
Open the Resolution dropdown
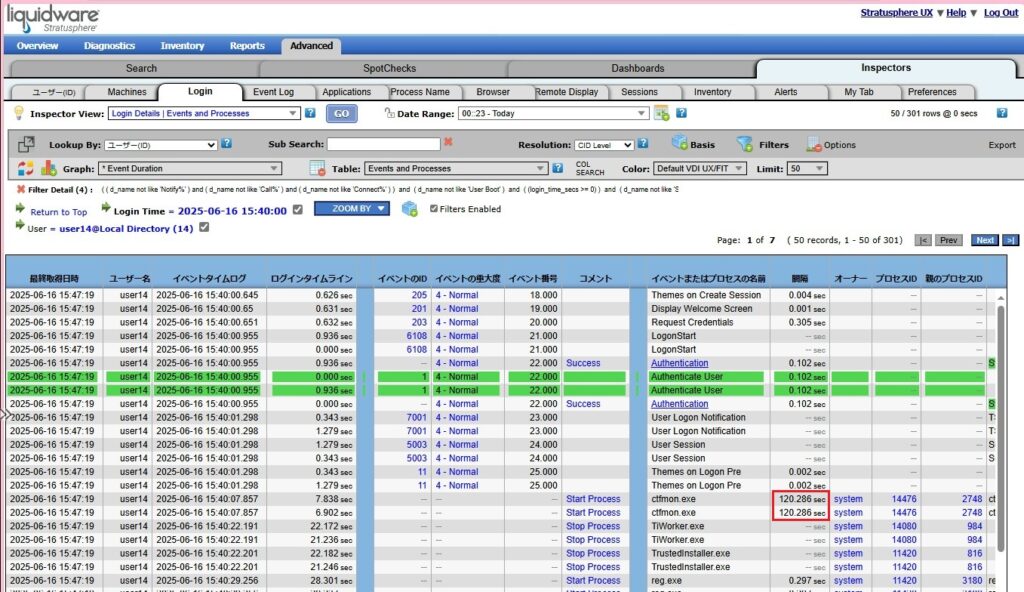coord(604,145)
